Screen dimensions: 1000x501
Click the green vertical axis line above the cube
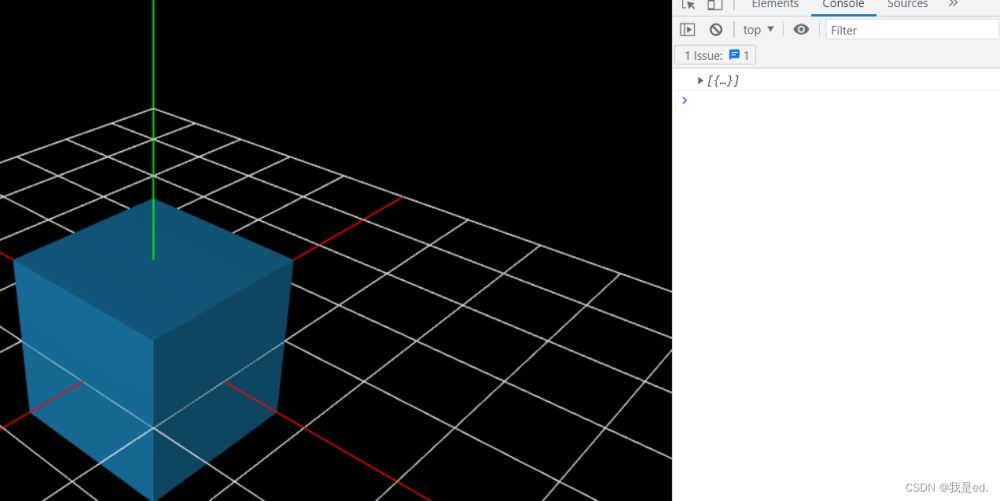click(x=153, y=100)
